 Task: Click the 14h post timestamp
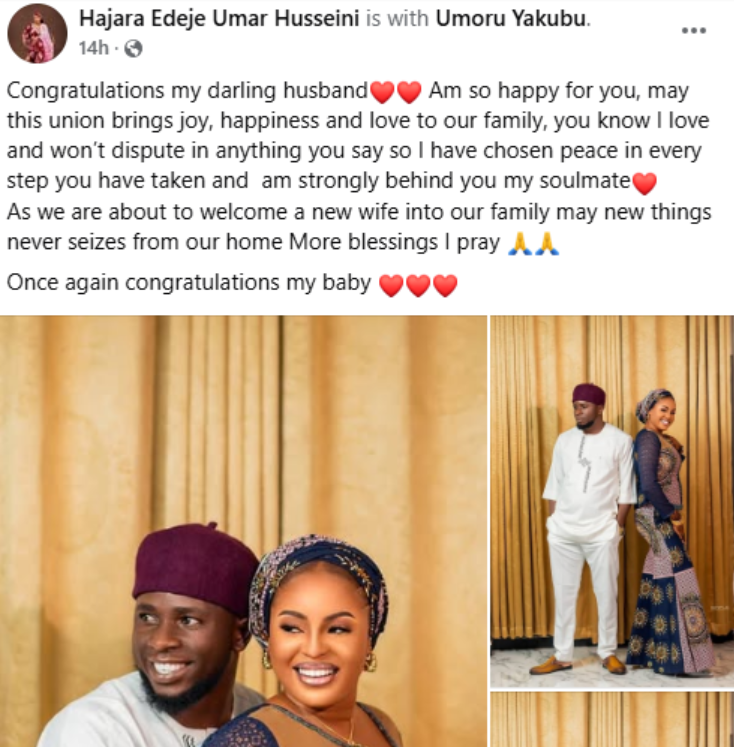pos(94,48)
